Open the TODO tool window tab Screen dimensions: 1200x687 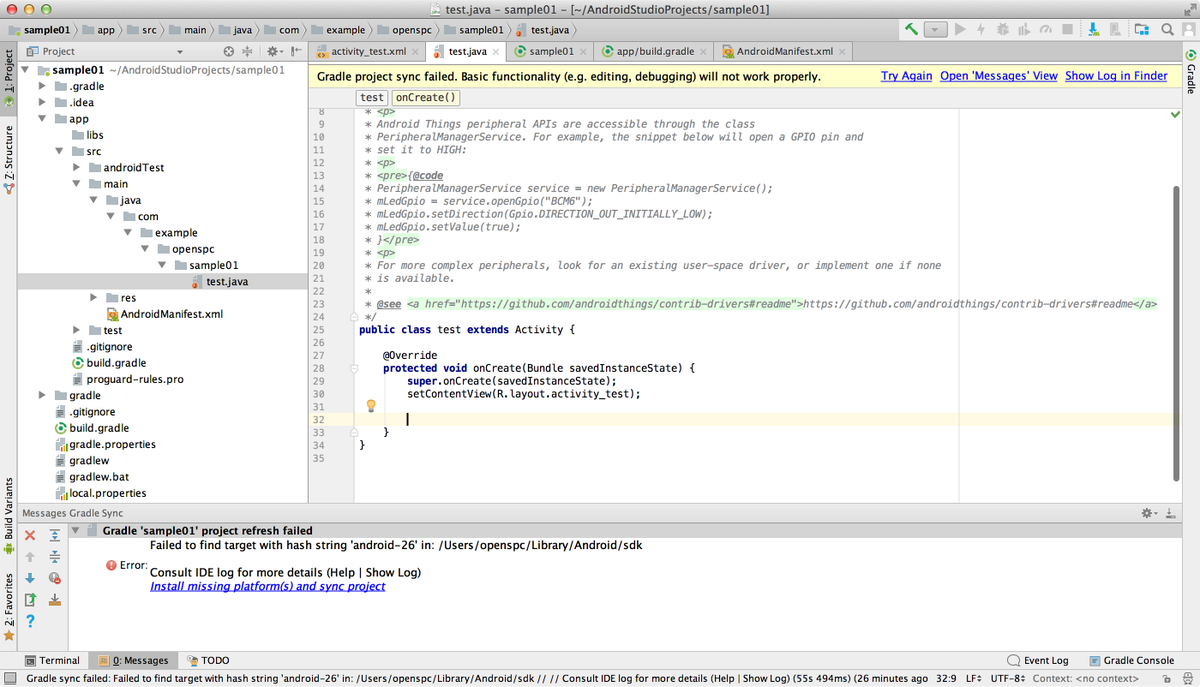pyautogui.click(x=208, y=660)
